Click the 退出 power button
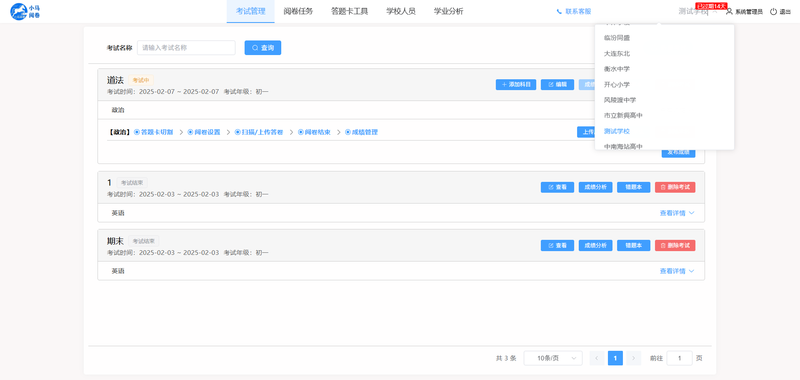800x380 pixels. [x=780, y=12]
